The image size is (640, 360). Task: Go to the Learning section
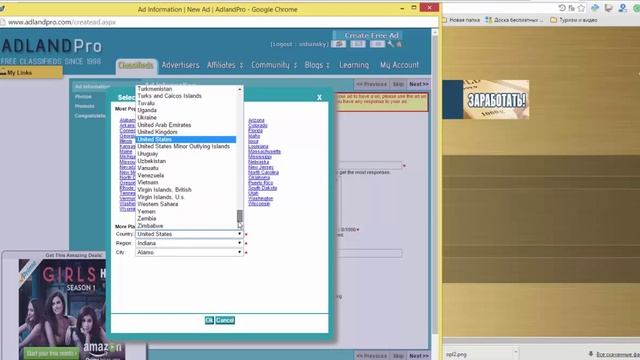click(x=354, y=65)
